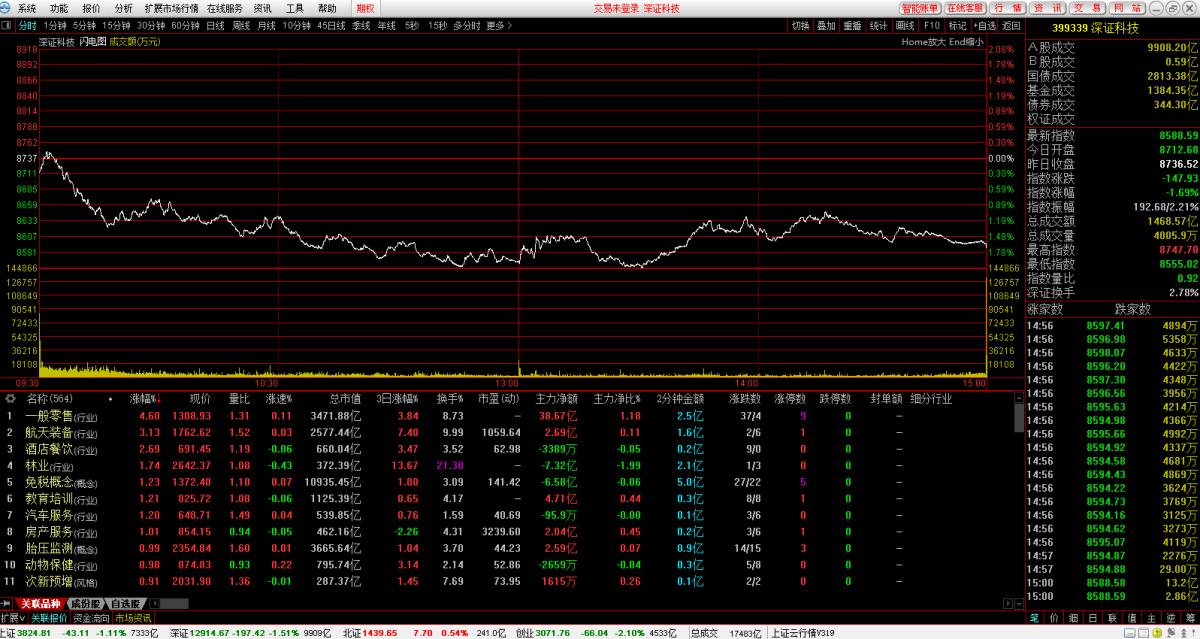Open the 系统 menu
The width and height of the screenshot is (1200, 639).
click(x=27, y=8)
